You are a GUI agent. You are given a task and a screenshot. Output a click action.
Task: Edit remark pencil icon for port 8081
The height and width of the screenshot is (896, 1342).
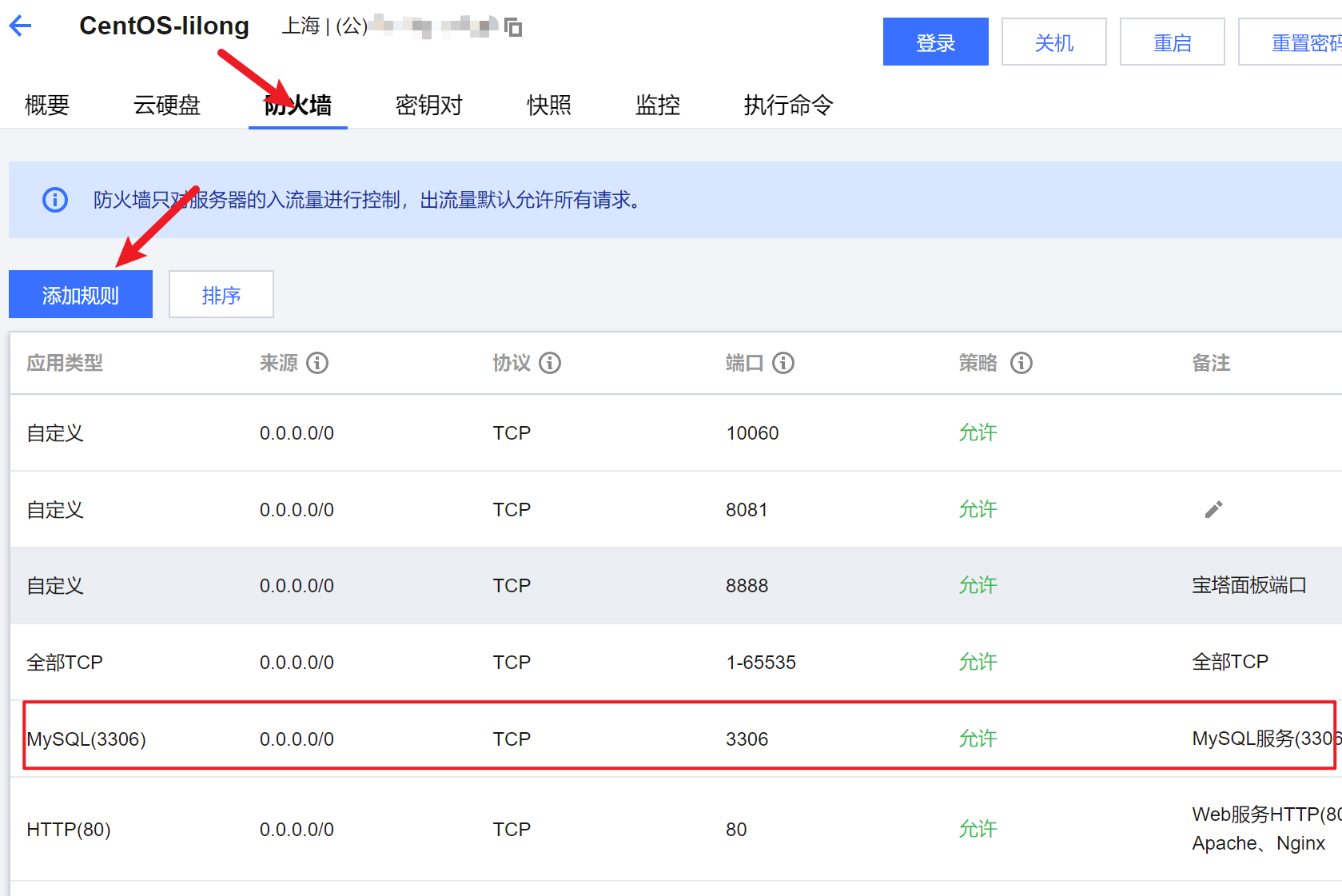click(x=1213, y=509)
